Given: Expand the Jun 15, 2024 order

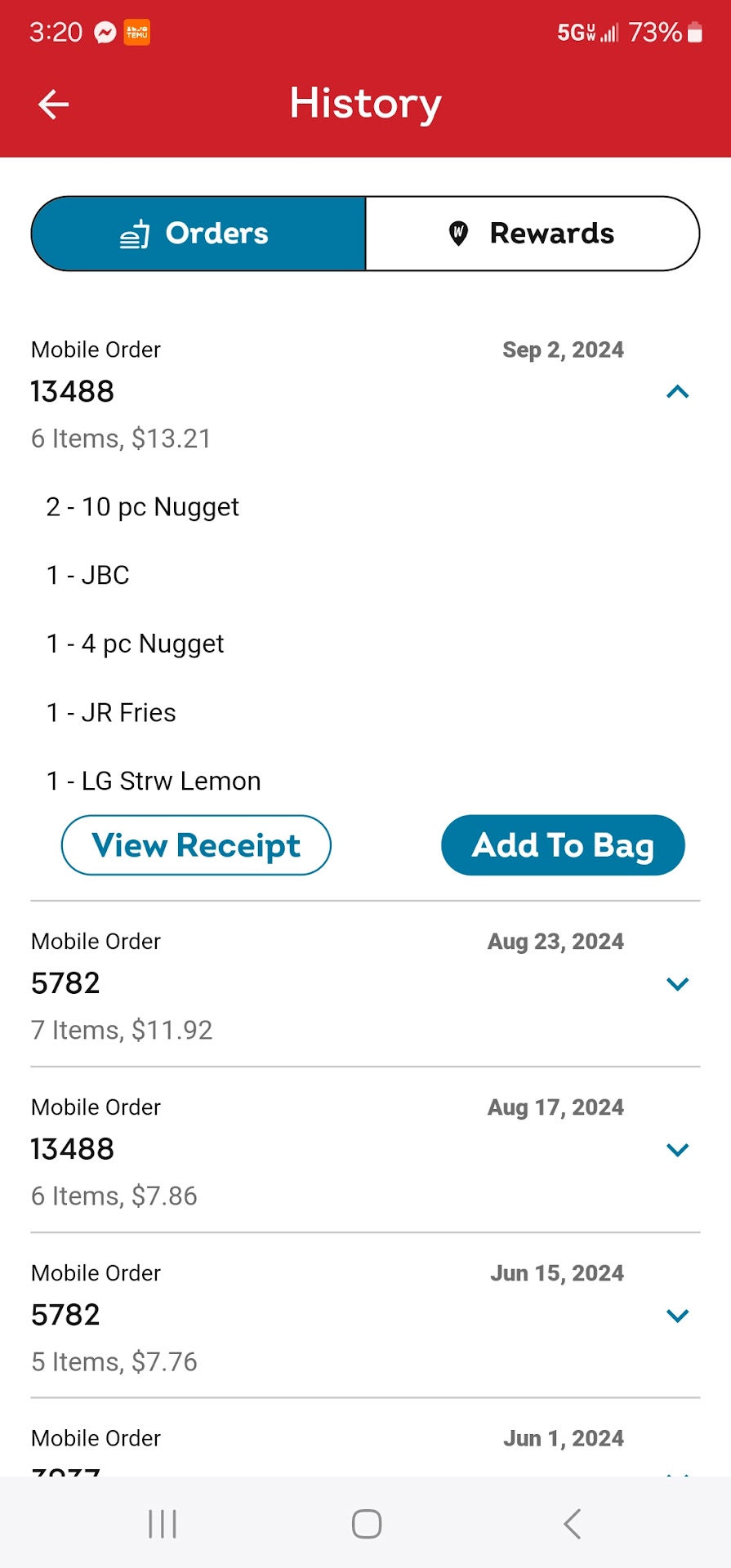Looking at the screenshot, I should coord(677,1316).
